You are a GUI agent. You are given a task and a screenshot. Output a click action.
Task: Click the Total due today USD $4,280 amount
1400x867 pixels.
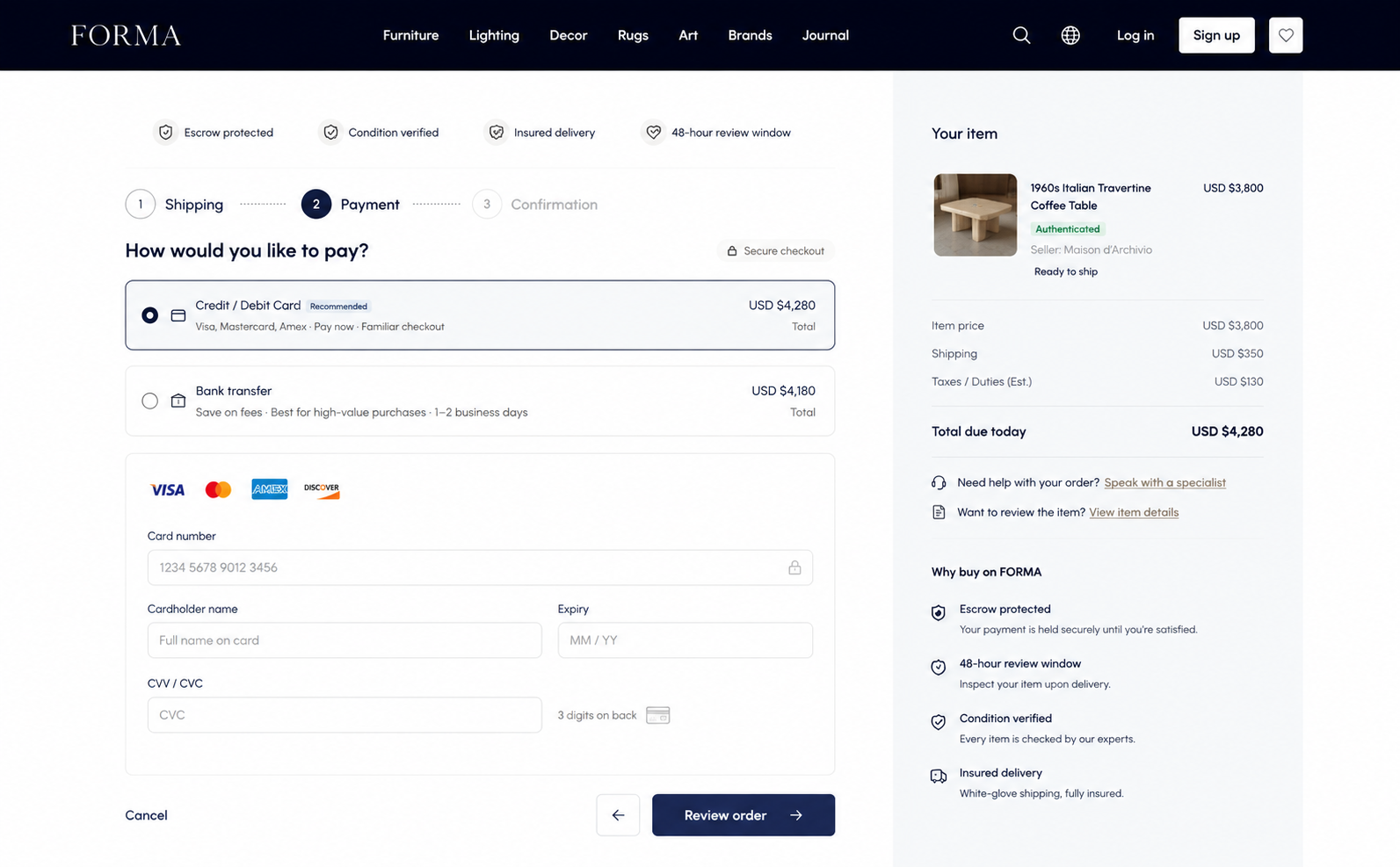pyautogui.click(x=1227, y=431)
